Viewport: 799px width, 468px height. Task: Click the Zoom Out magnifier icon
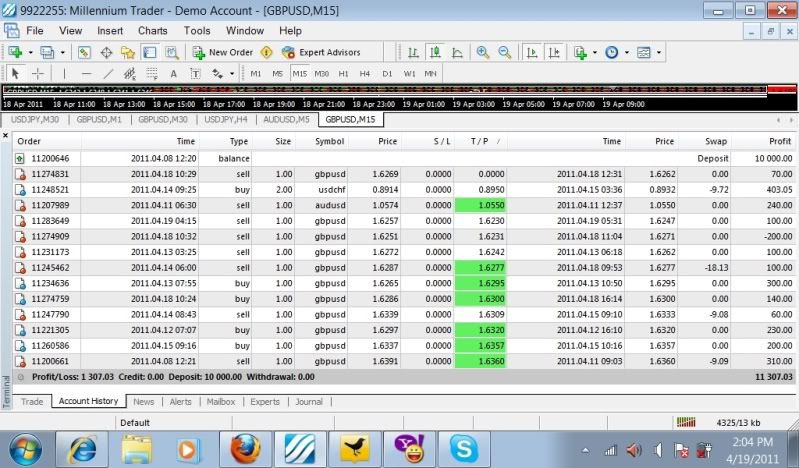click(x=504, y=52)
